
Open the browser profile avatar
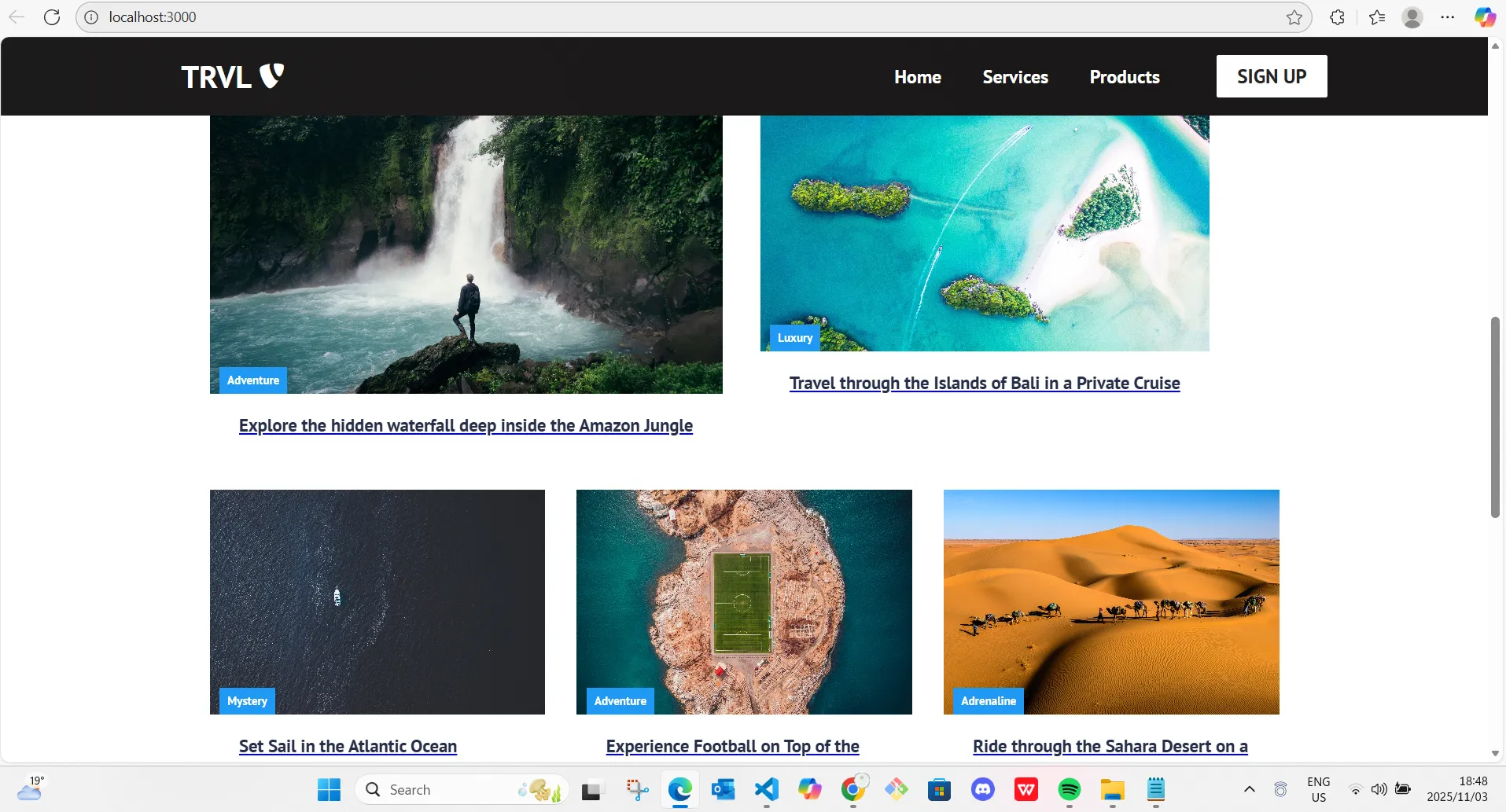pyautogui.click(x=1412, y=17)
